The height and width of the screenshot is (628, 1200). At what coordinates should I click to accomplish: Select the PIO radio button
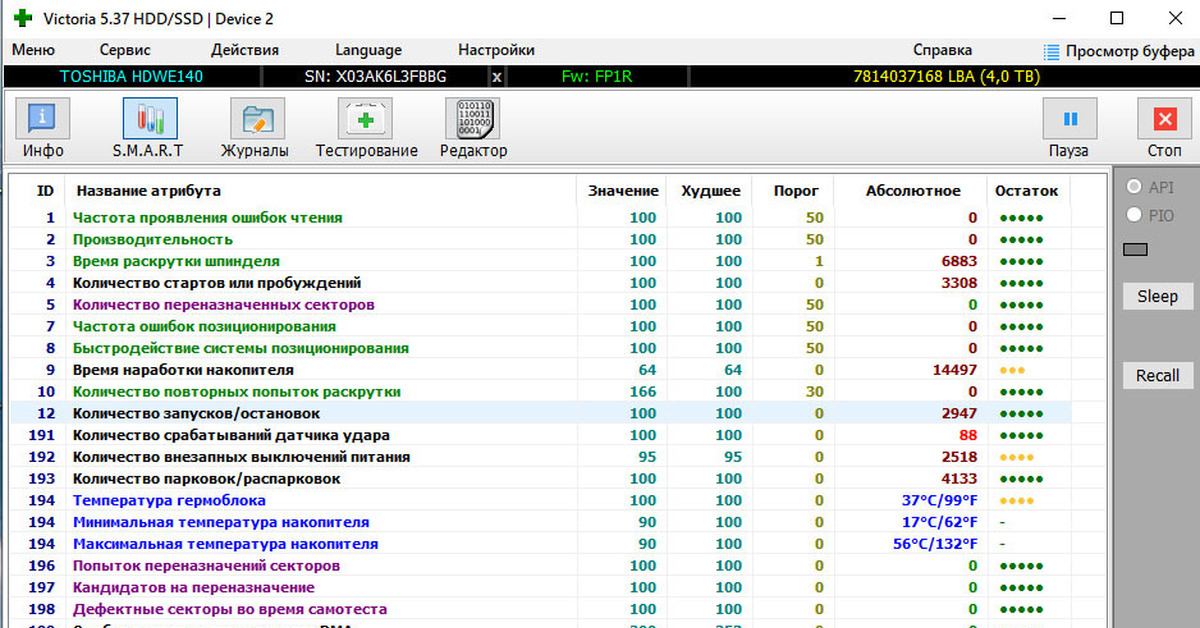click(x=1134, y=214)
